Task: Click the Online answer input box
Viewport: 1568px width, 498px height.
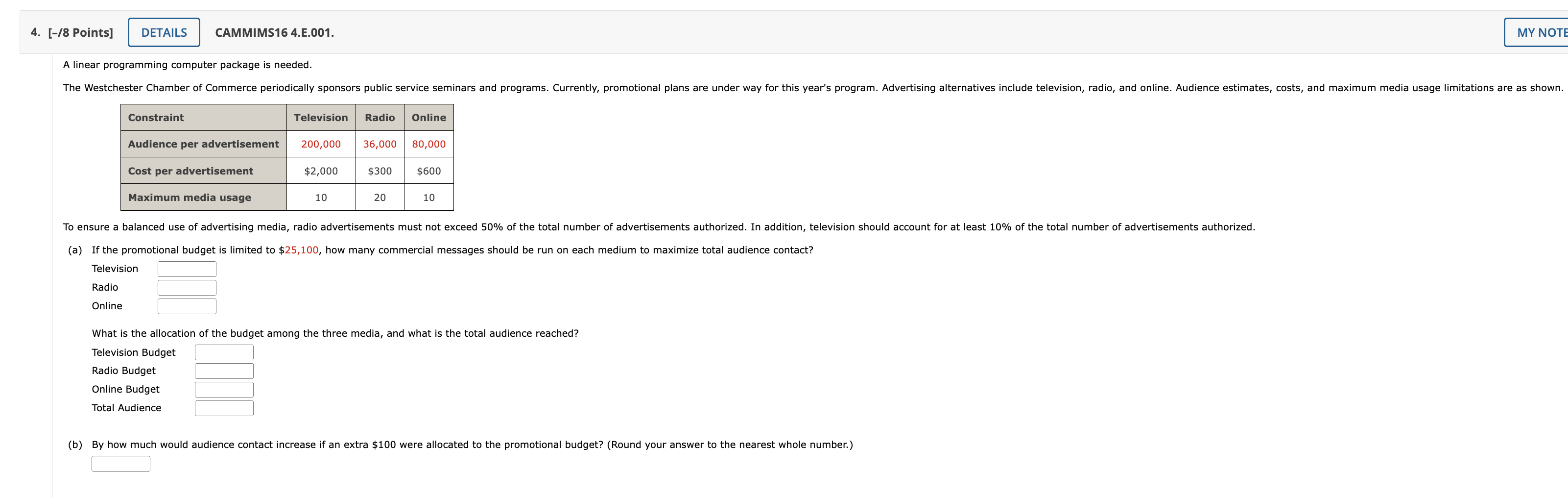Action: (186, 307)
